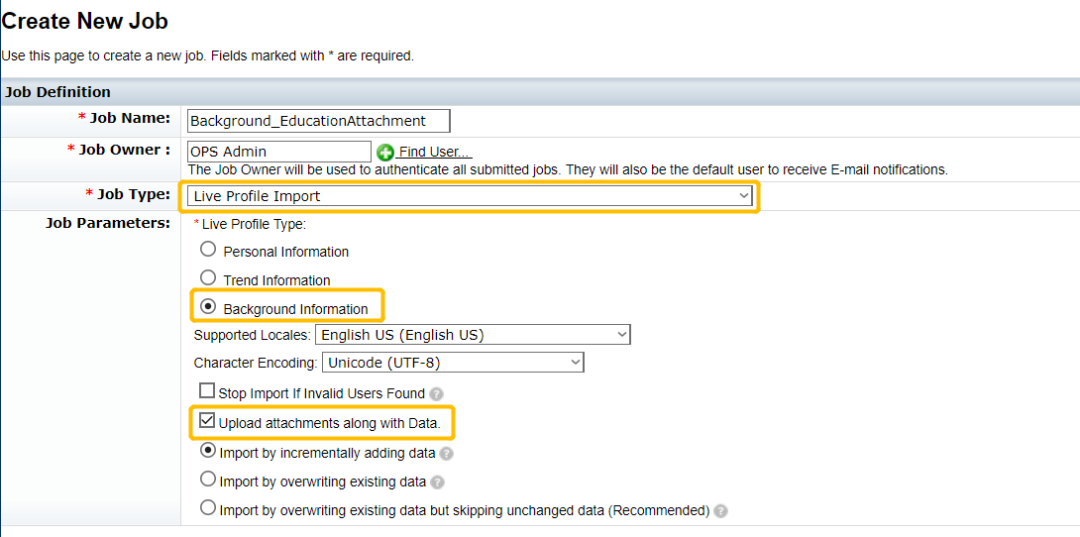The width and height of the screenshot is (1080, 537).
Task: Choose overwrite but skipping unchanged data option
Action: tap(207, 508)
